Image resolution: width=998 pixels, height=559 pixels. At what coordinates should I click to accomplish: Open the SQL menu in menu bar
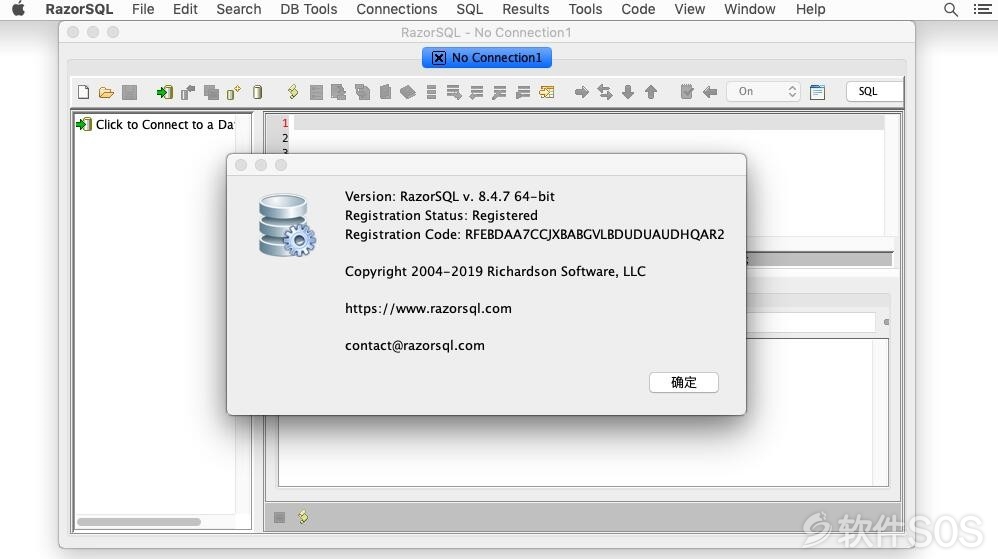tap(470, 10)
